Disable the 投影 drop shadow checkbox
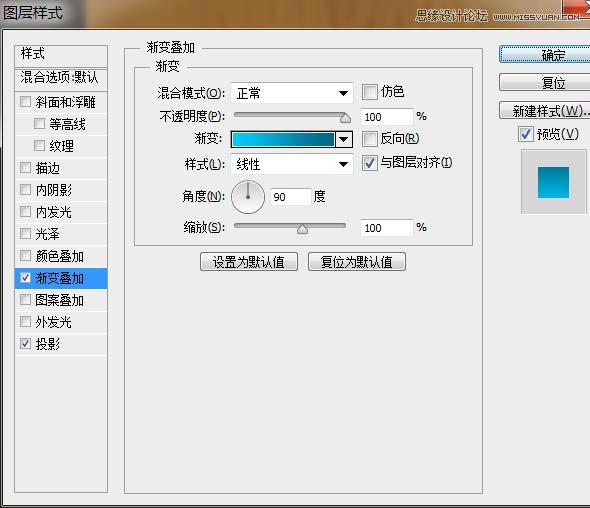The width and height of the screenshot is (590, 508). point(25,344)
